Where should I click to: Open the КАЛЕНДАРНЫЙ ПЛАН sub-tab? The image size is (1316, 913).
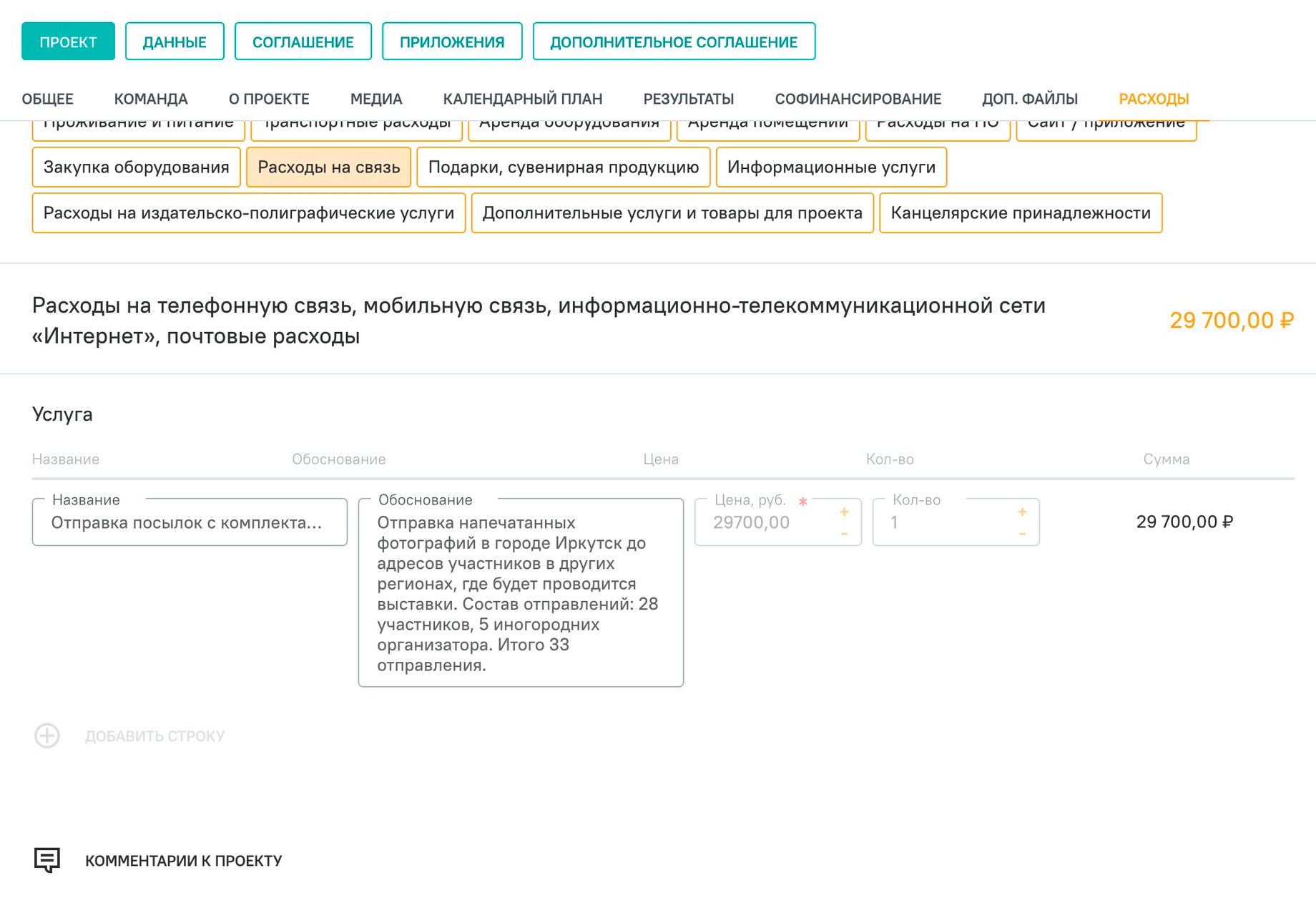pos(523,99)
